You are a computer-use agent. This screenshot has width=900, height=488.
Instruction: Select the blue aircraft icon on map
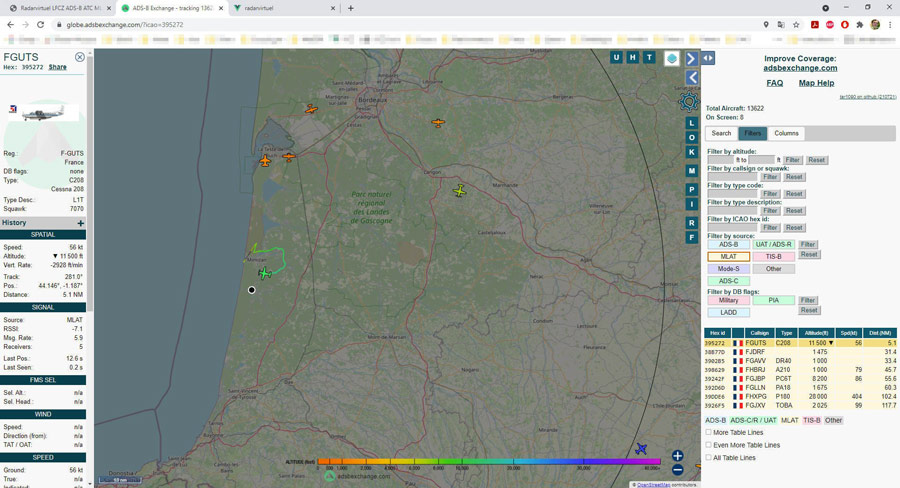(x=641, y=448)
